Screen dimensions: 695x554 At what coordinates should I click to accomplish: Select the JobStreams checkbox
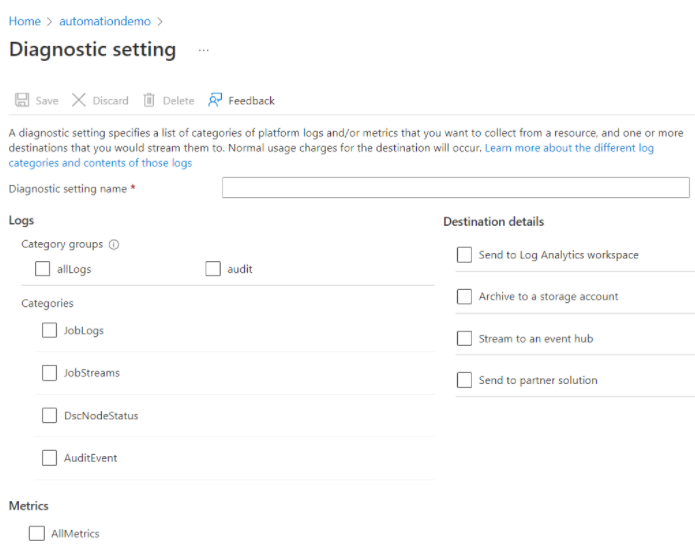(x=50, y=373)
